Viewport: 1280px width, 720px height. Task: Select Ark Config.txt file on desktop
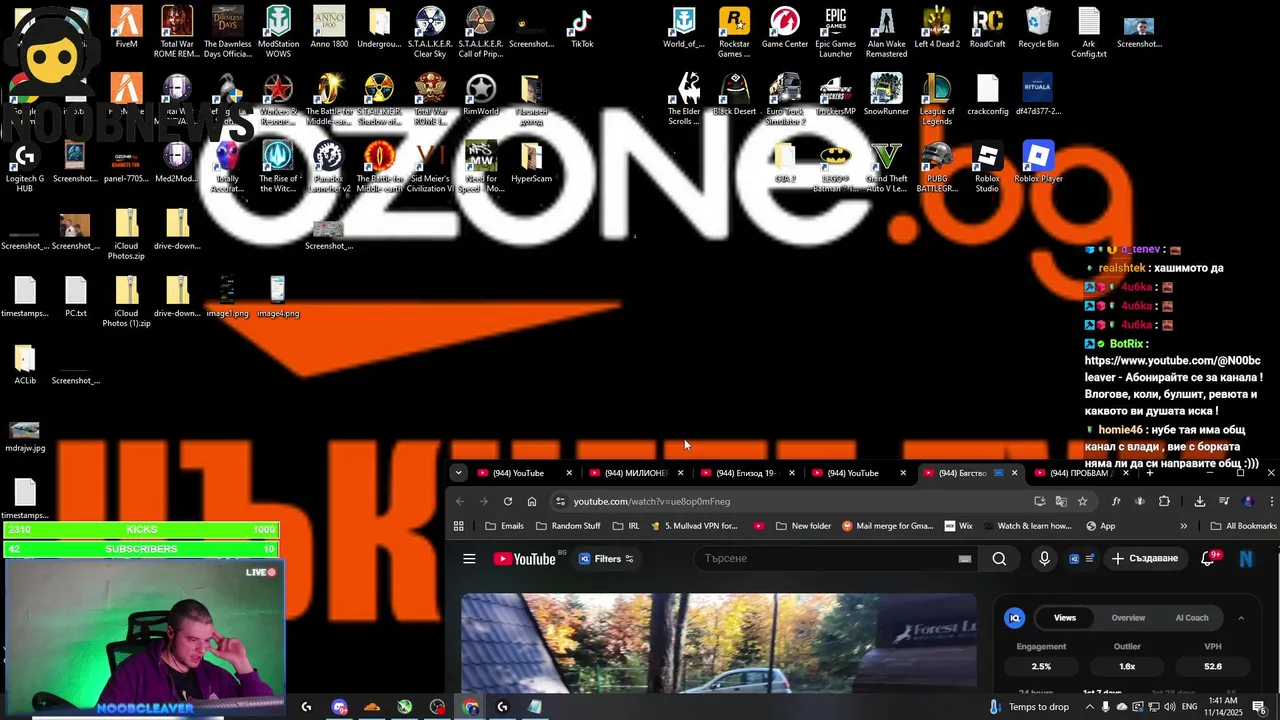(1089, 32)
